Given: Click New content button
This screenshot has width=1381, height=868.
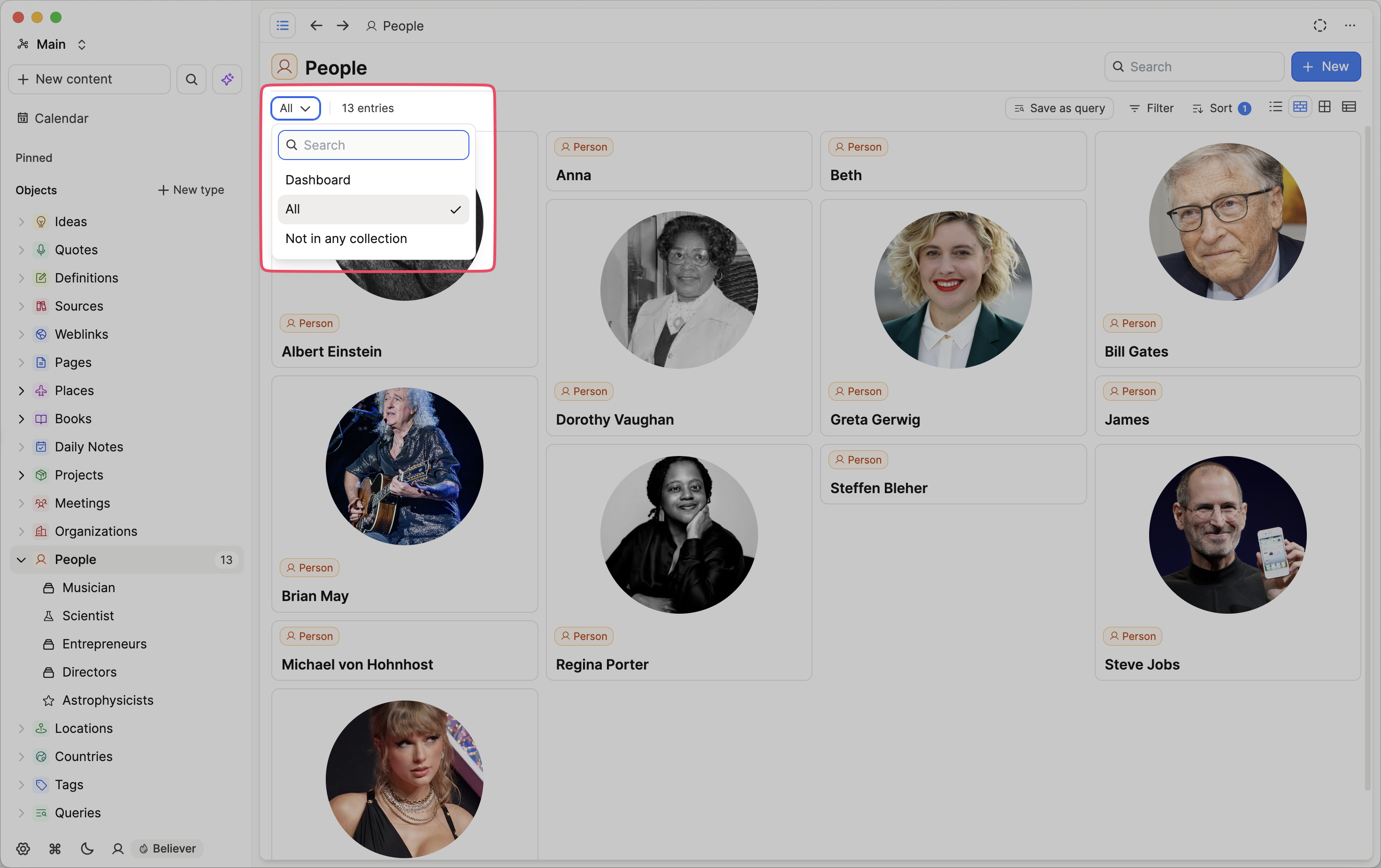Looking at the screenshot, I should (90, 79).
